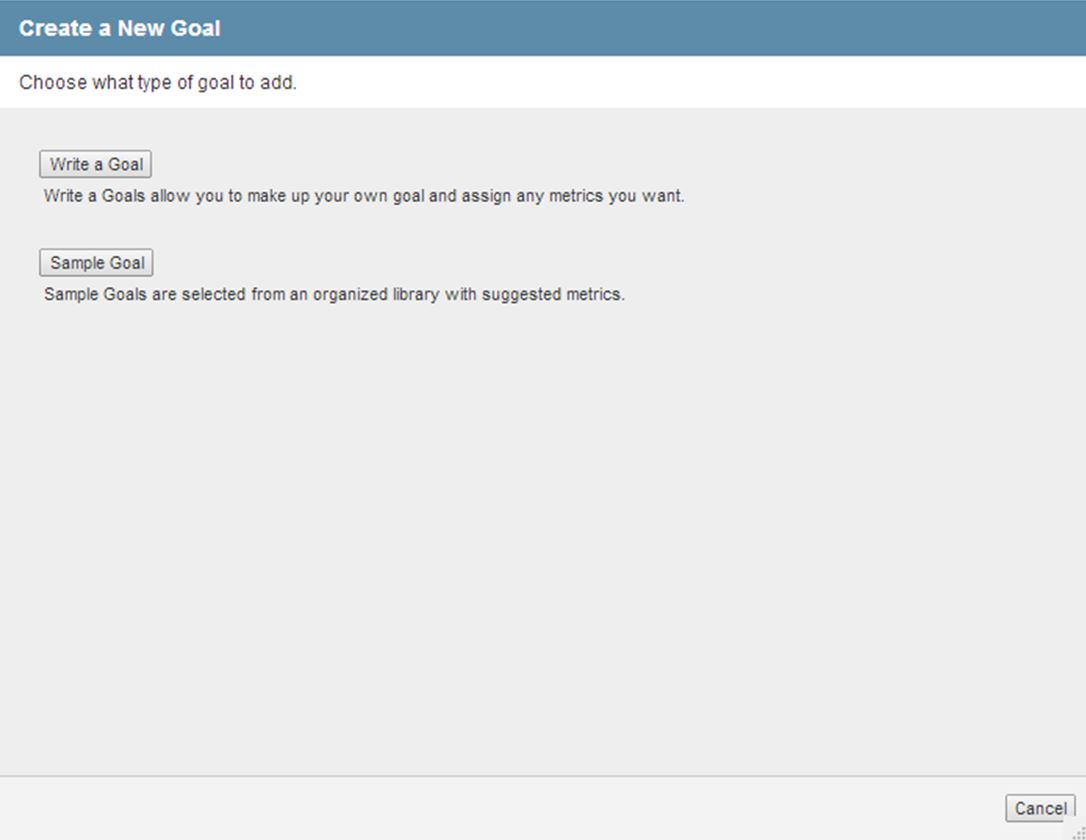Screen dimensions: 1086x840
Task: Cancel the Create a New Goal dialog
Action: click(x=1040, y=808)
